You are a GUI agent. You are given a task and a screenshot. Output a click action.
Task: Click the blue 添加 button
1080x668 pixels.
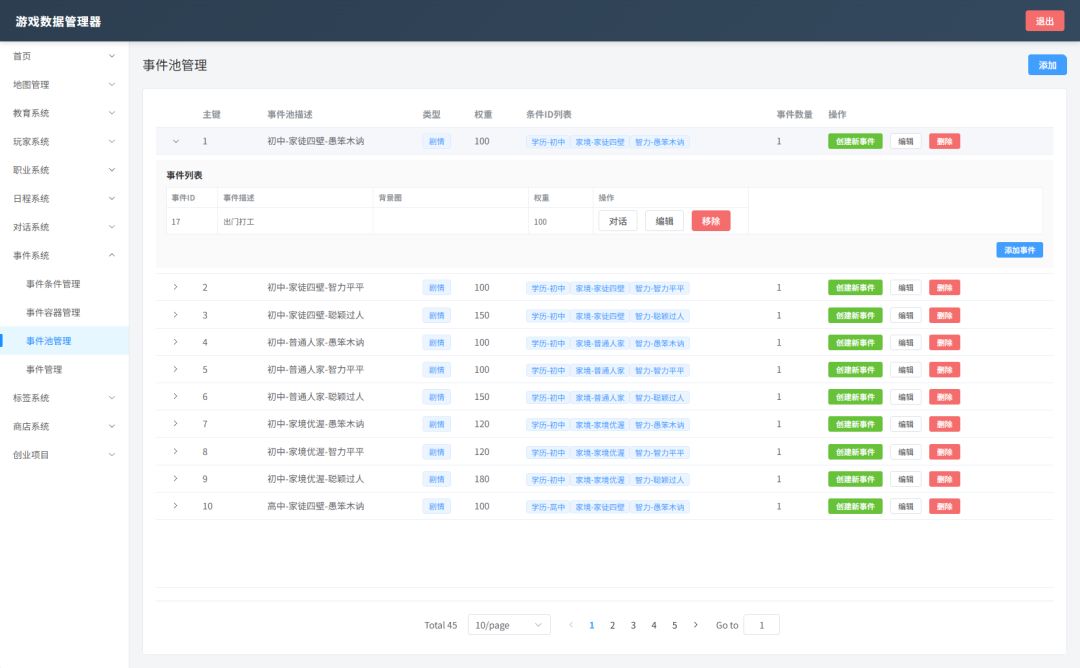(1047, 65)
